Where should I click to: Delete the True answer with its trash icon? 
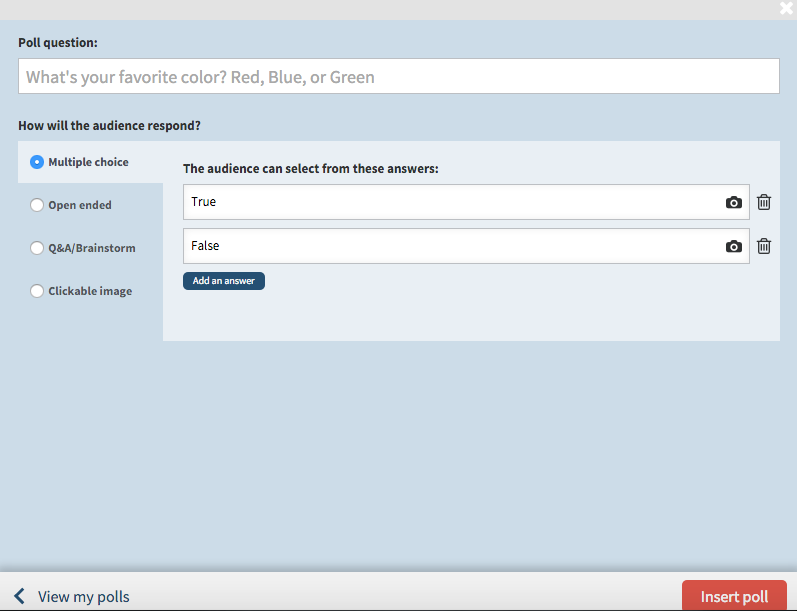point(764,202)
